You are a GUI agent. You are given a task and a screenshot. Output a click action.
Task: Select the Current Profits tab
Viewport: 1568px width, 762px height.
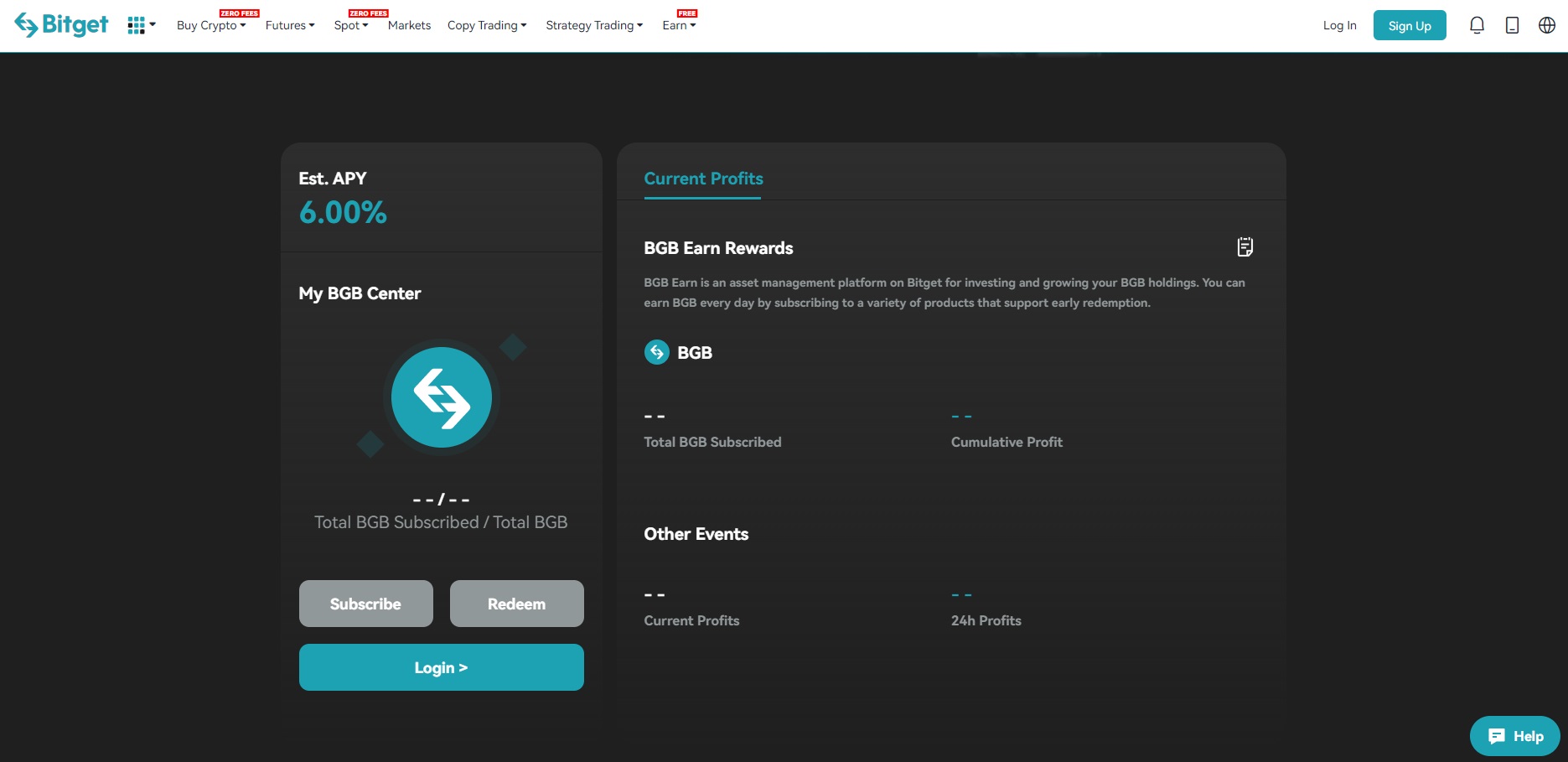point(703,179)
